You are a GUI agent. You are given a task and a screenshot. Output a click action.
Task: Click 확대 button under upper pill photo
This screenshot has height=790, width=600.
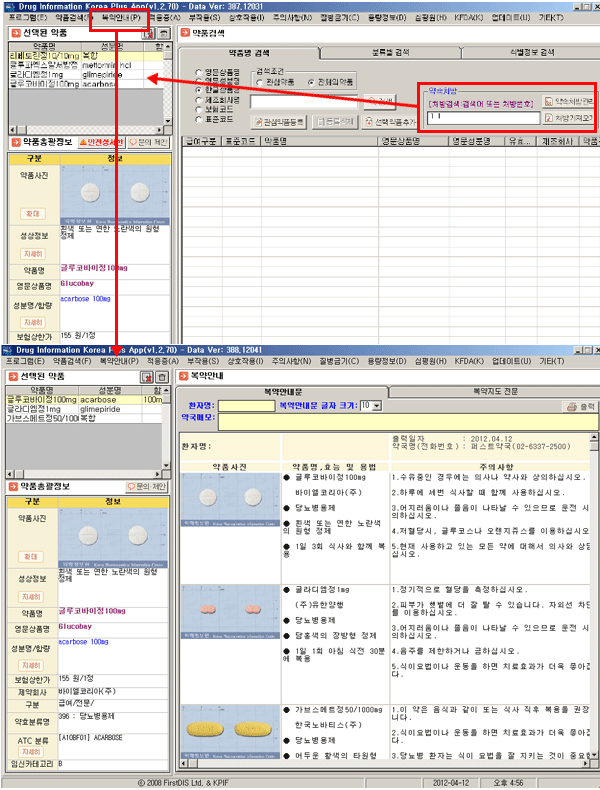(x=33, y=214)
